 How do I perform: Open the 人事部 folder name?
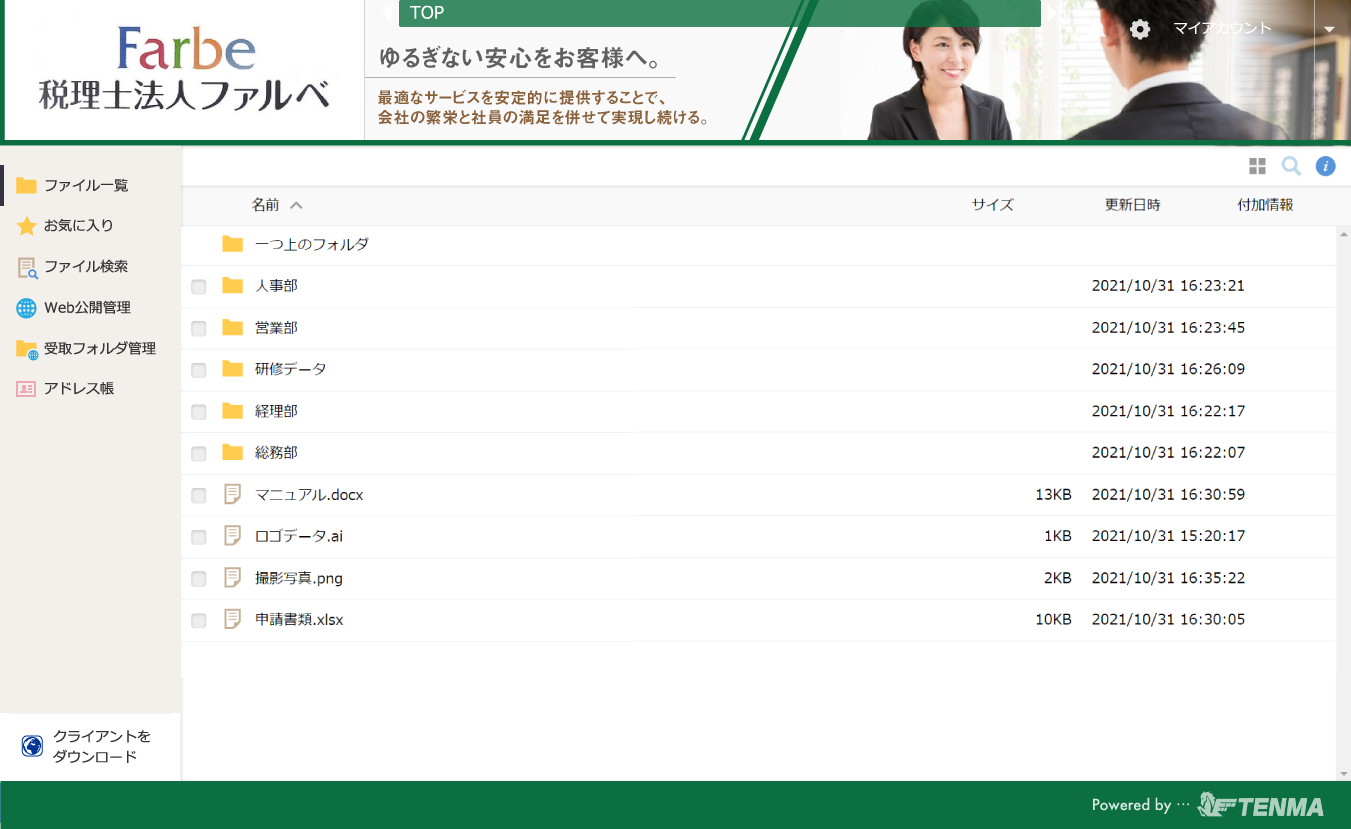pos(276,286)
